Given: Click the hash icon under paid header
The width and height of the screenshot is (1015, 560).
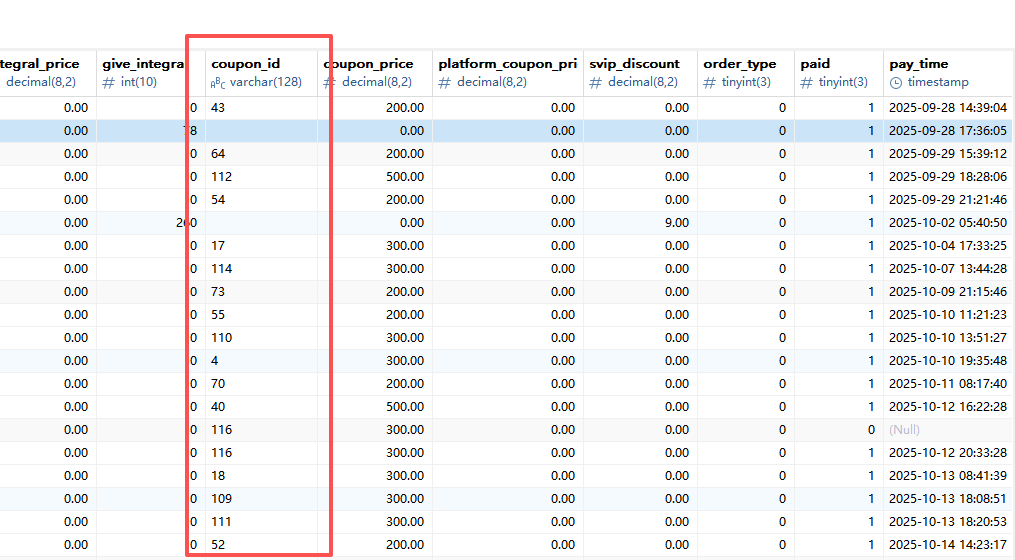Looking at the screenshot, I should click(807, 83).
